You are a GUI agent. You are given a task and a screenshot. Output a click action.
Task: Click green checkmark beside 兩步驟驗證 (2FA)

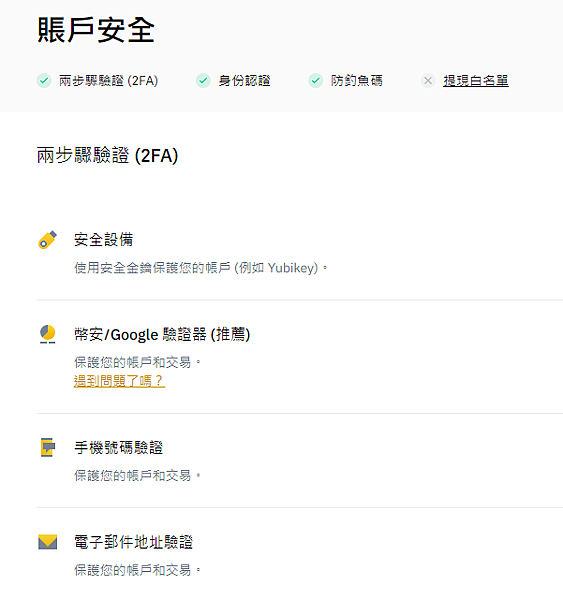point(44,80)
